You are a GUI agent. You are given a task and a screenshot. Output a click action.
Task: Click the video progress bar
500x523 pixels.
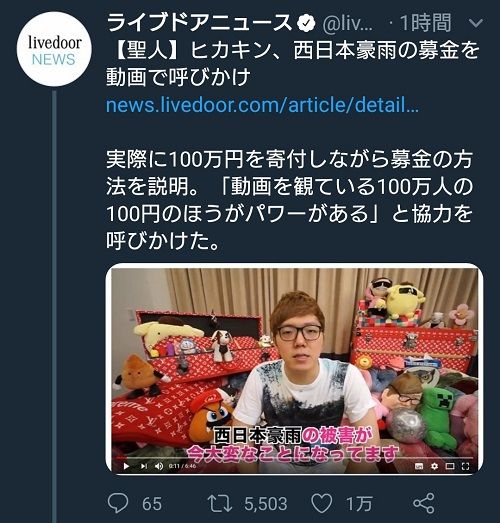click(294, 458)
